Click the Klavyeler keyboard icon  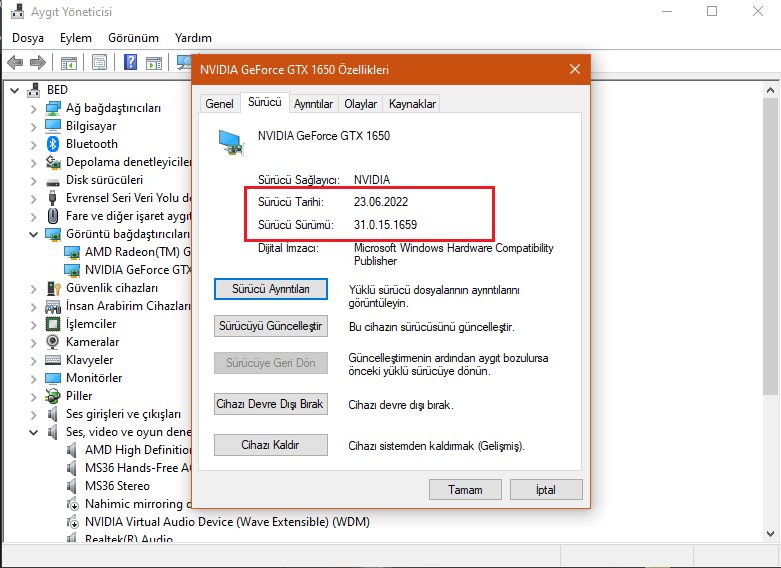53,360
